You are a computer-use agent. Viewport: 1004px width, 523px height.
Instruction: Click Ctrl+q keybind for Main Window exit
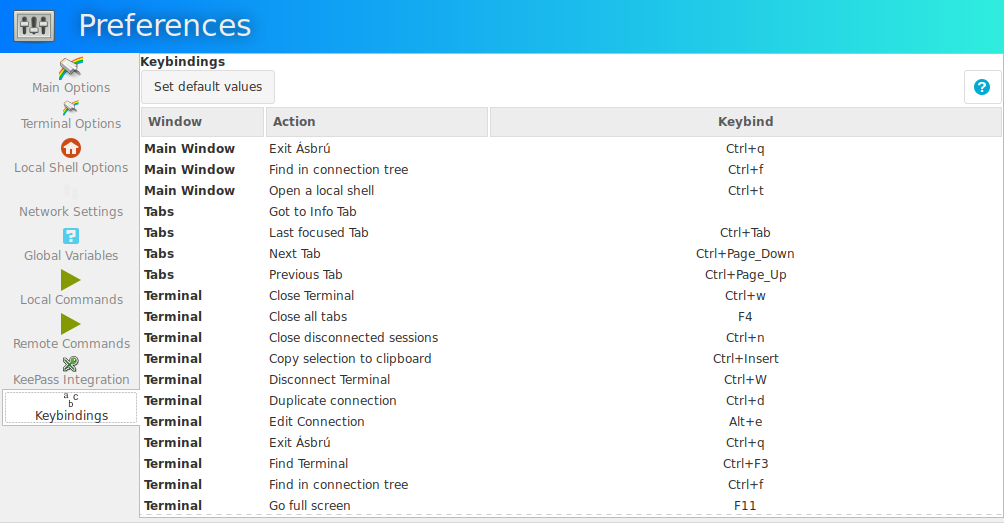click(x=745, y=149)
